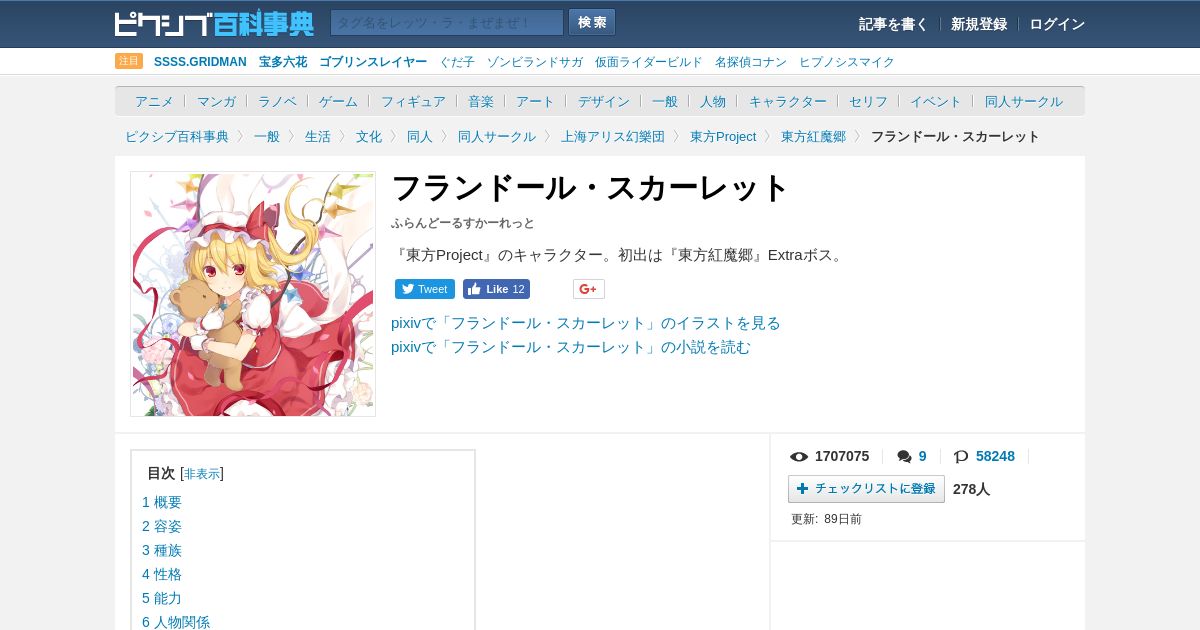Image resolution: width=1200 pixels, height=630 pixels.
Task: Go to 東方Project breadcrumb
Action: 723,137
